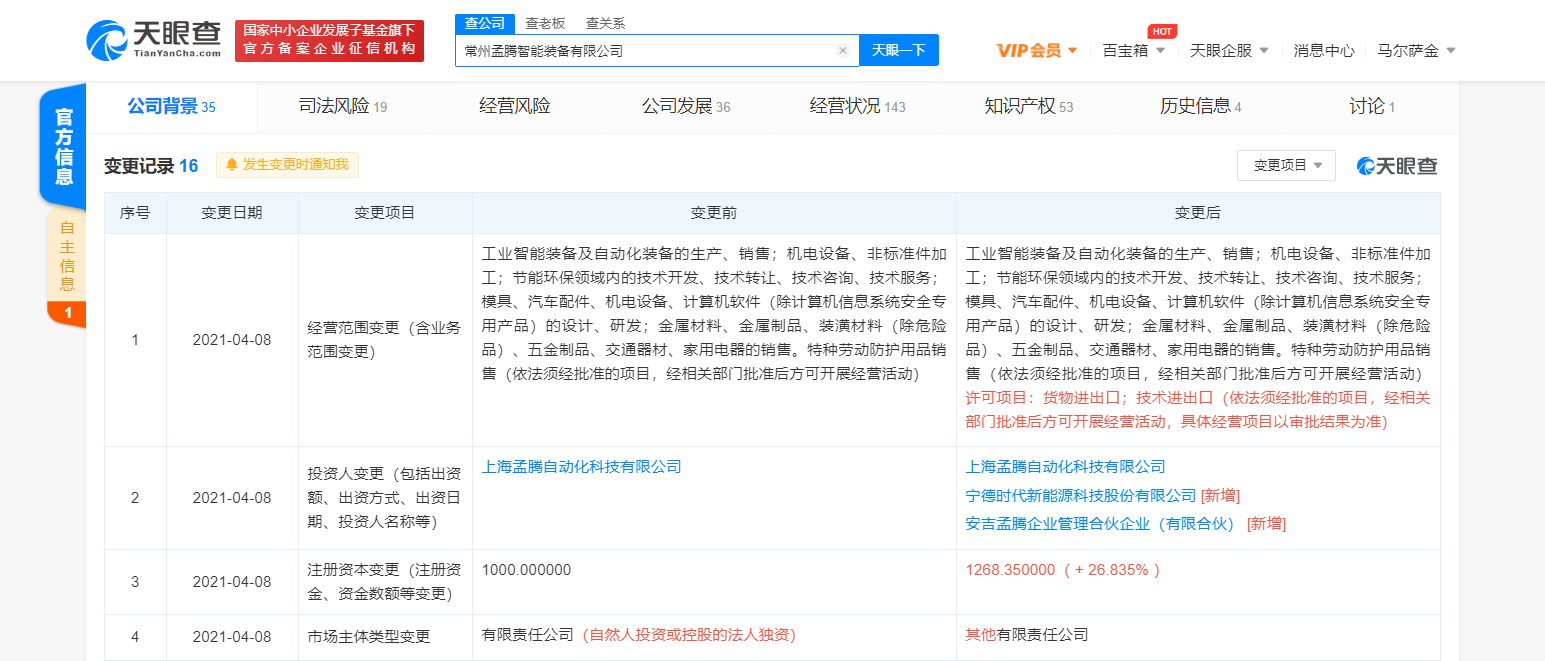Select the 查老板 search tab
The image size is (1545, 661).
[545, 23]
